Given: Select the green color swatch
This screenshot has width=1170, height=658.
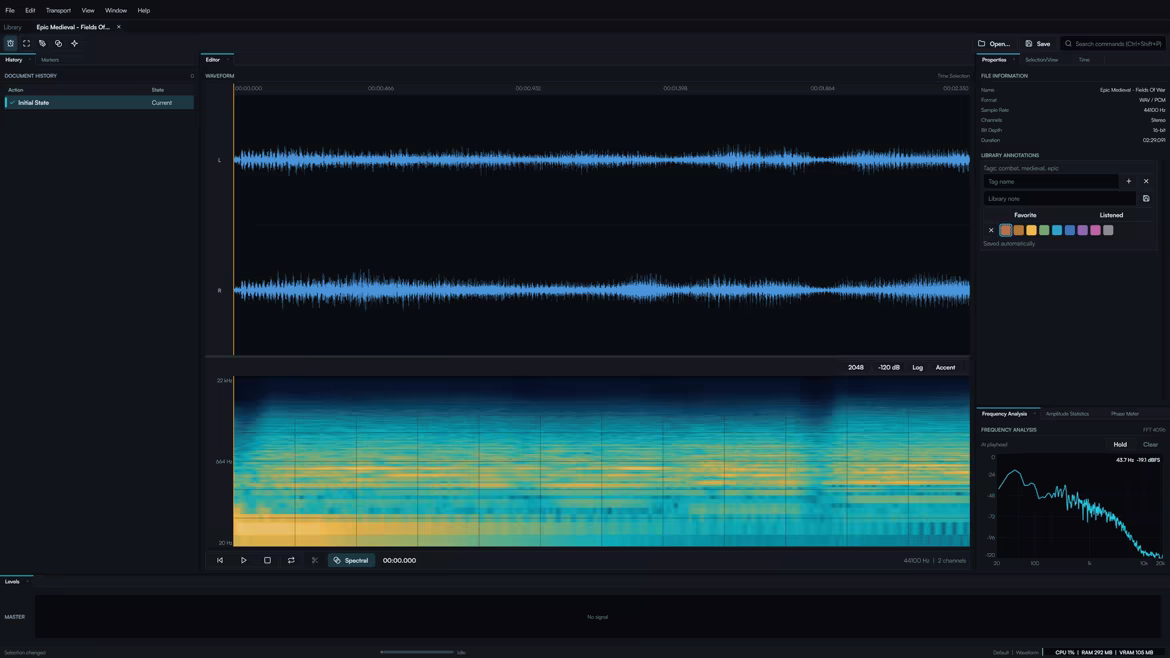Looking at the screenshot, I should click(x=1044, y=231).
